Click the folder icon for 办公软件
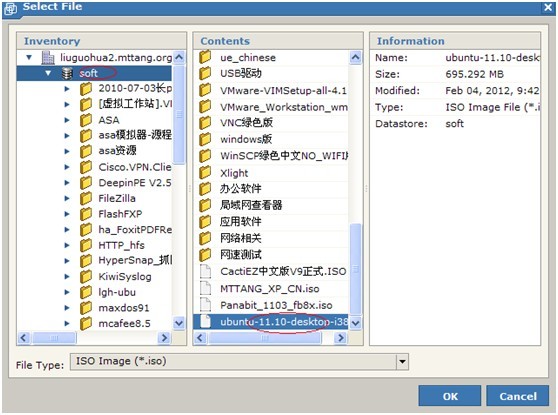The height and width of the screenshot is (415, 558). click(205, 189)
